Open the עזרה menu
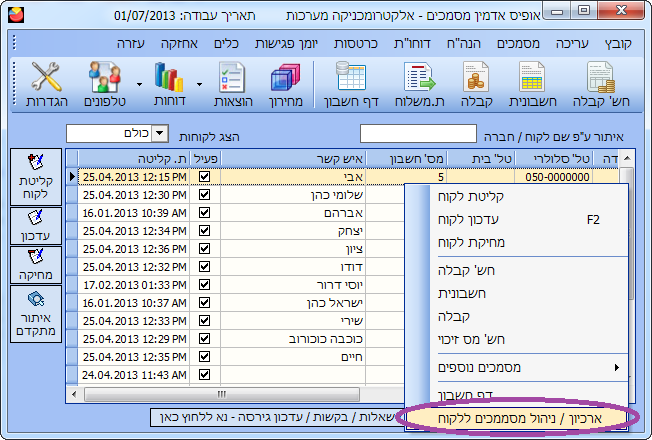 point(131,44)
